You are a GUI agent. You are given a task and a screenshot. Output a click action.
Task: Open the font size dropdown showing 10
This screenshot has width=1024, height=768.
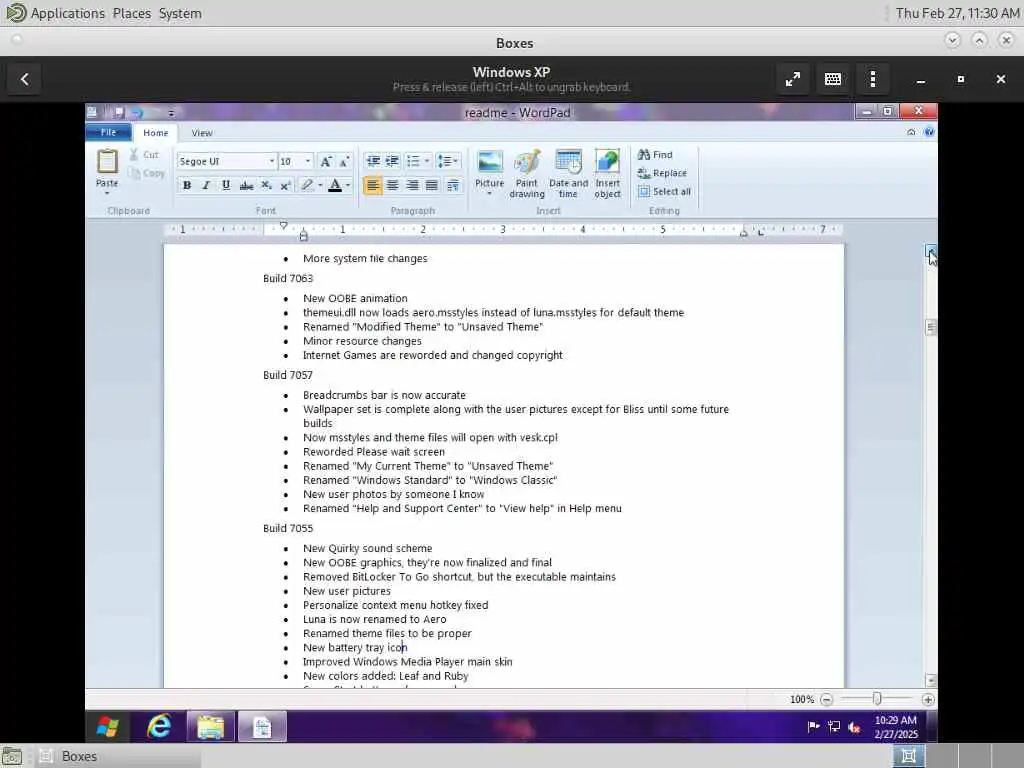point(308,161)
